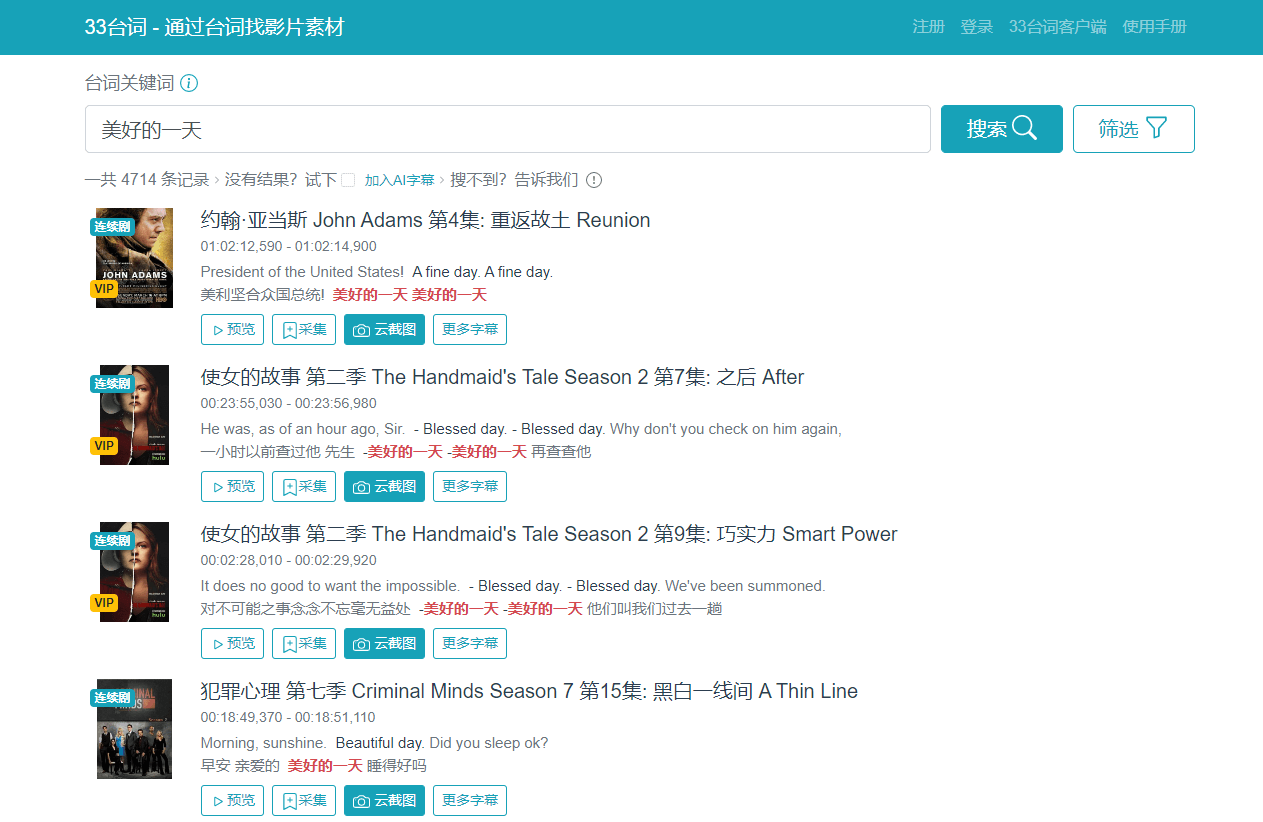Enable the 加入AI字幕 checkbox
The image size is (1263, 822).
click(x=348, y=180)
